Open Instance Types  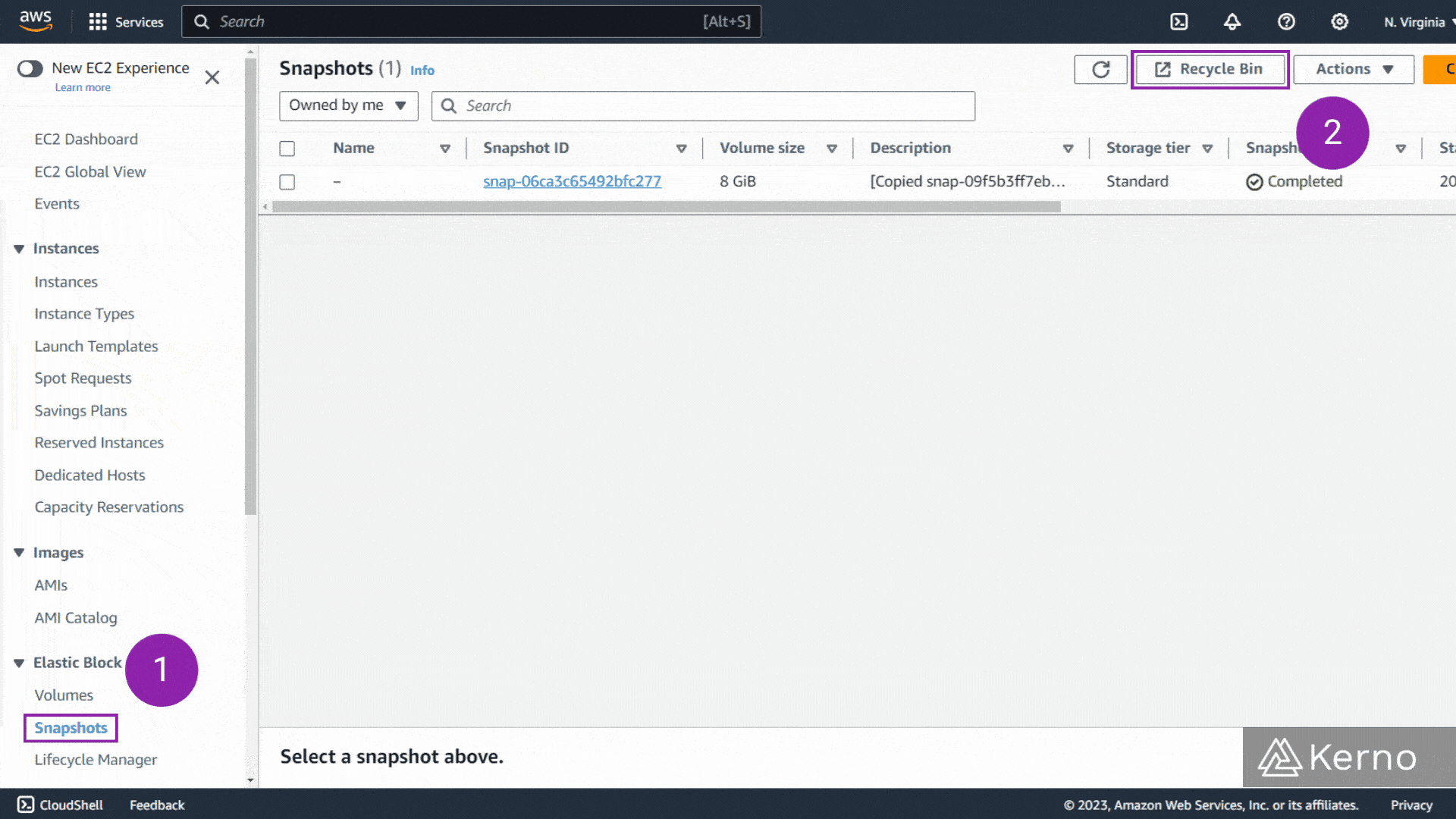[x=84, y=314]
